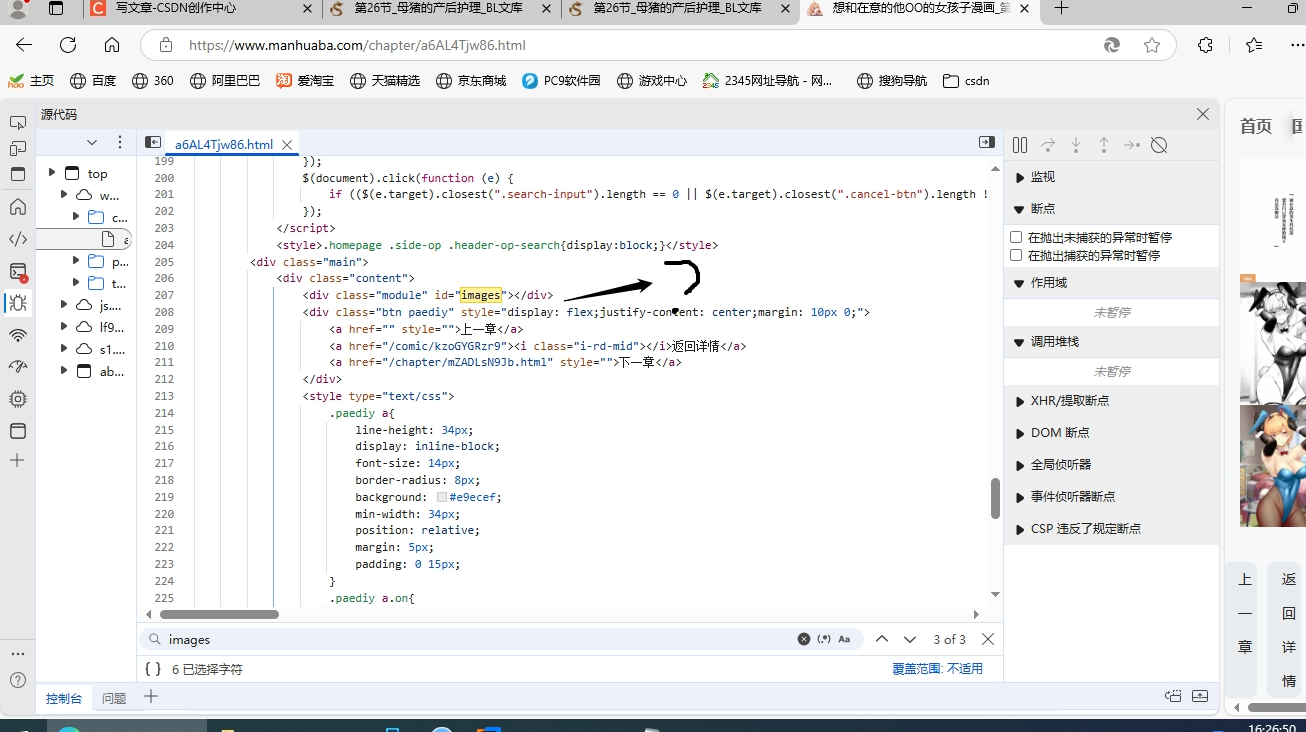Click the #e9ecef color swatch in code
Viewport: 1306px width, 732px height.
coord(441,497)
